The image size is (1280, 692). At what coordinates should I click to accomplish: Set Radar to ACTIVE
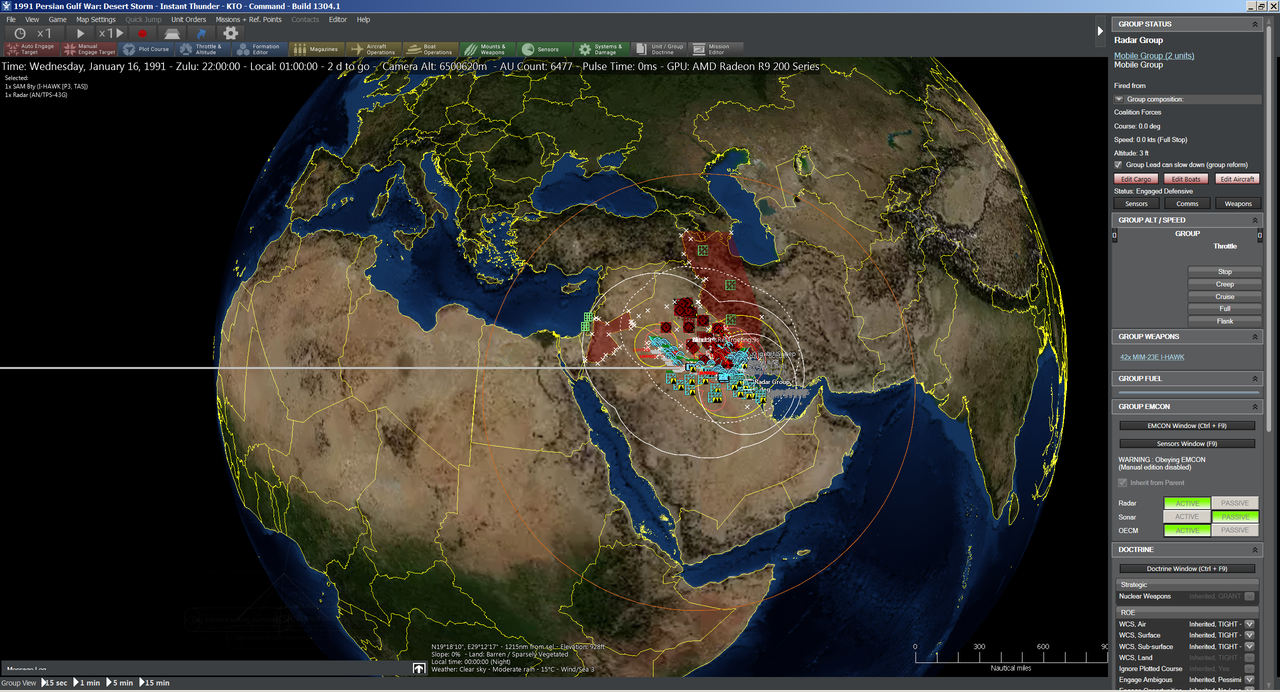(1187, 503)
